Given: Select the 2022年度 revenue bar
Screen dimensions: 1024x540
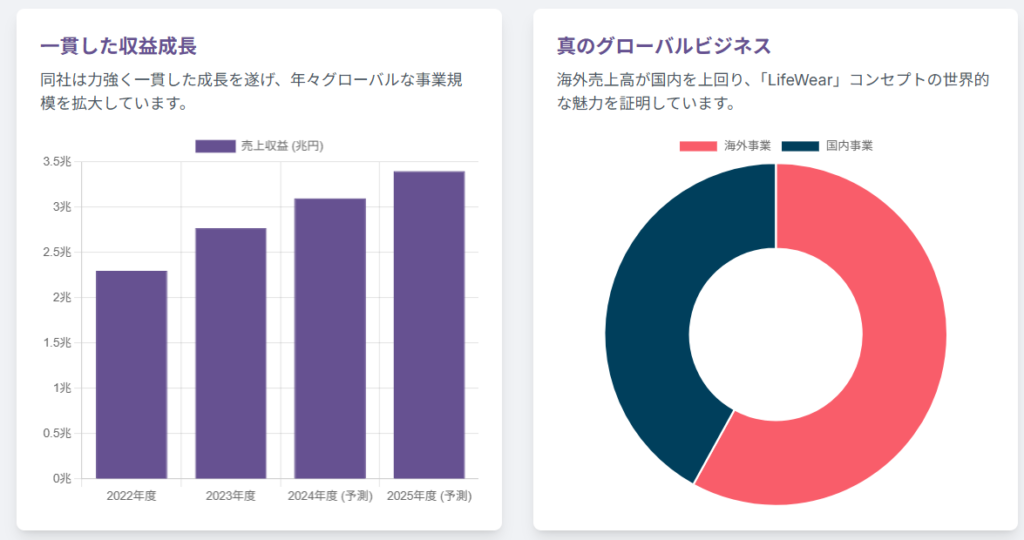Looking at the screenshot, I should pos(131,374).
